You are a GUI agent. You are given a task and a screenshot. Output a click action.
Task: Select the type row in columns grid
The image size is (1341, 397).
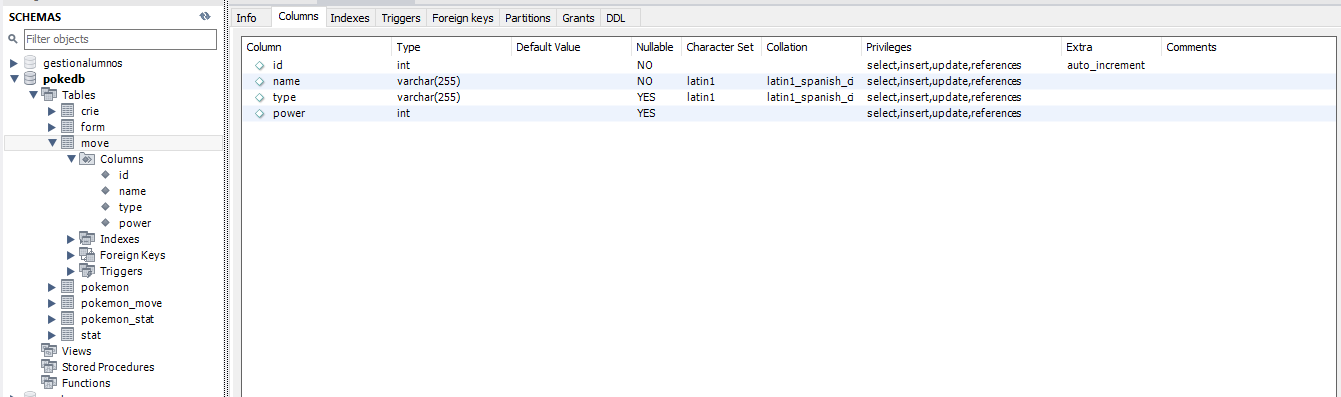pos(790,97)
